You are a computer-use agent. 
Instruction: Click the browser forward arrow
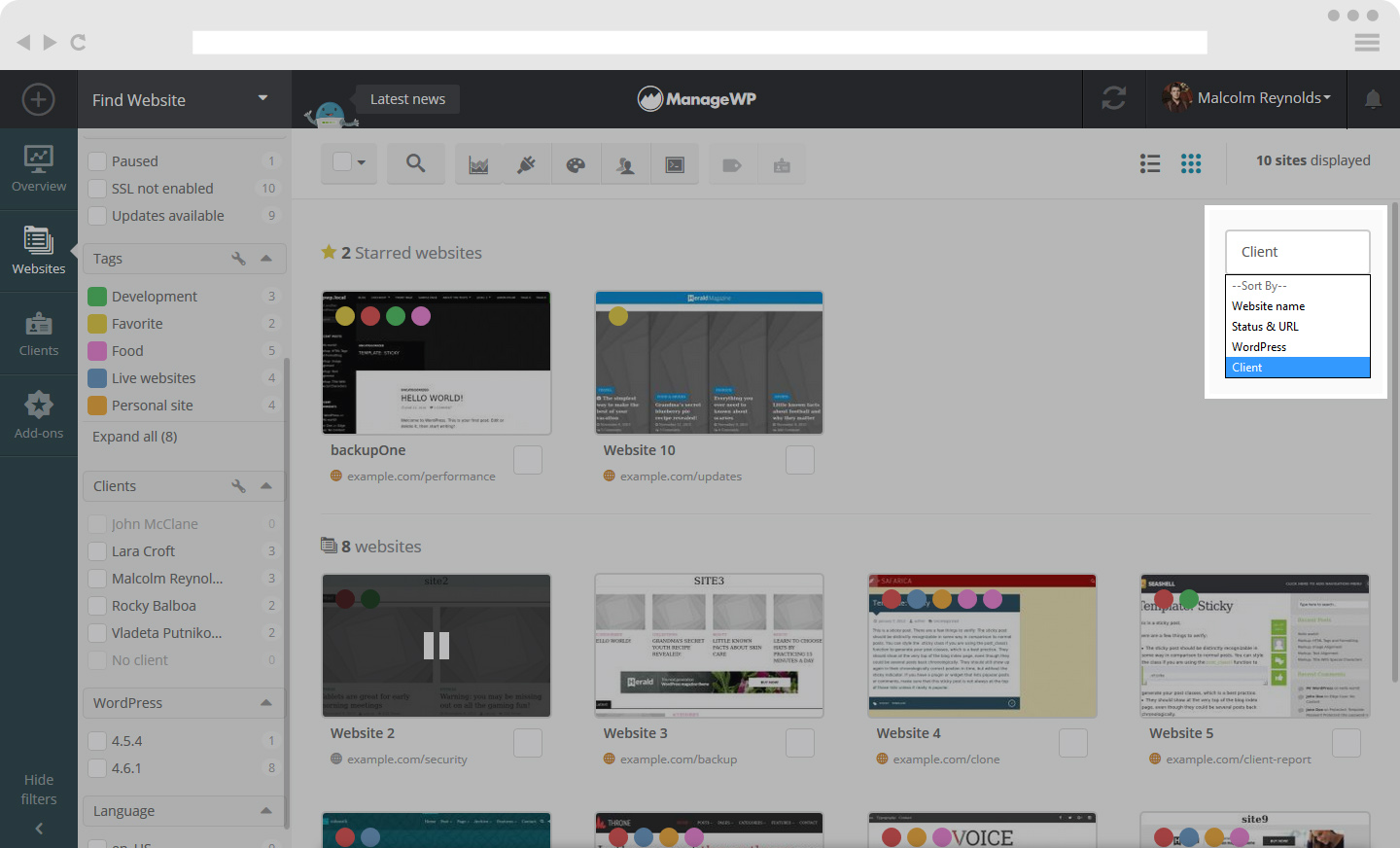tap(50, 42)
